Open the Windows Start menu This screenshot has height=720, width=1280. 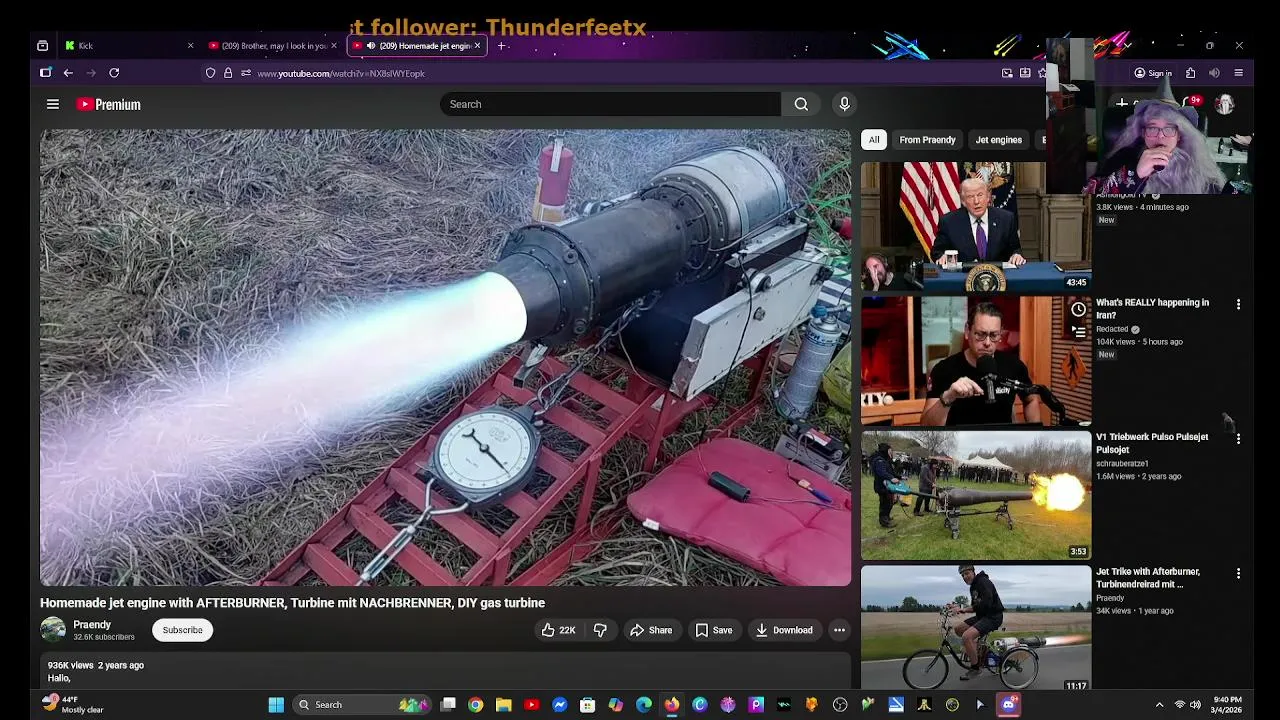(276, 705)
